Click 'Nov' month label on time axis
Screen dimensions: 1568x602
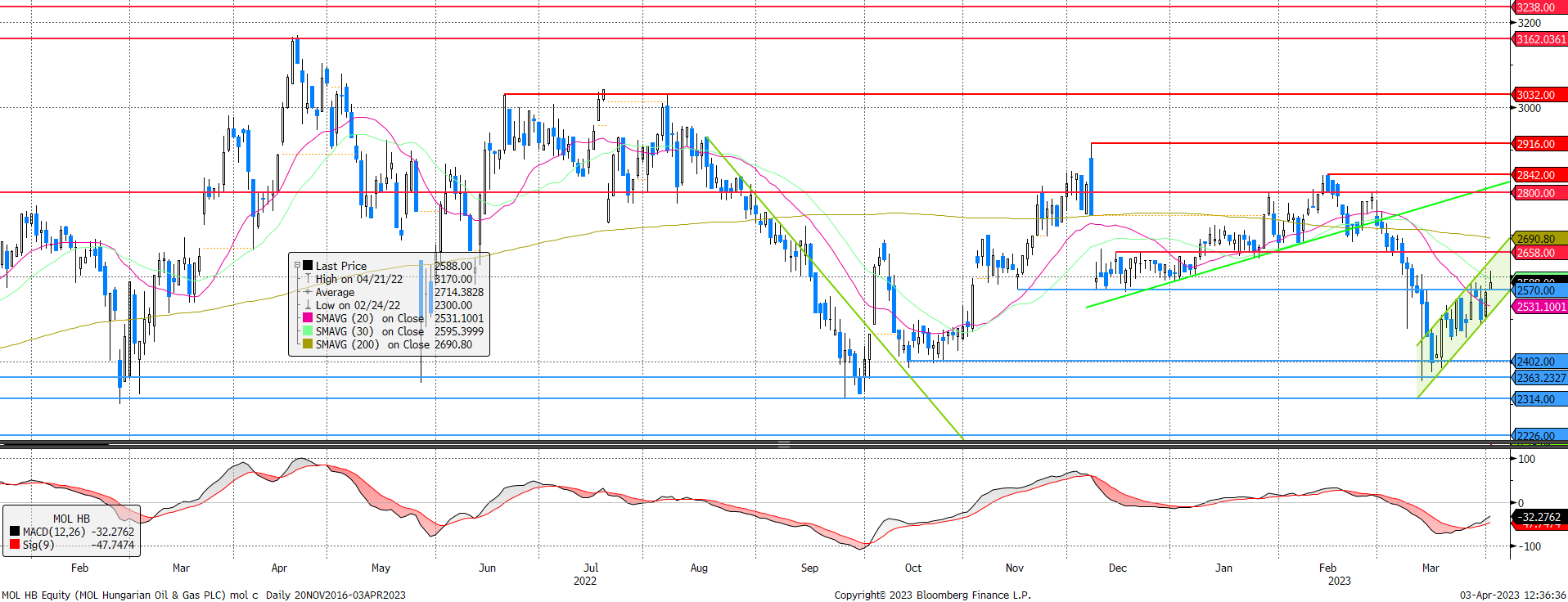click(1015, 568)
